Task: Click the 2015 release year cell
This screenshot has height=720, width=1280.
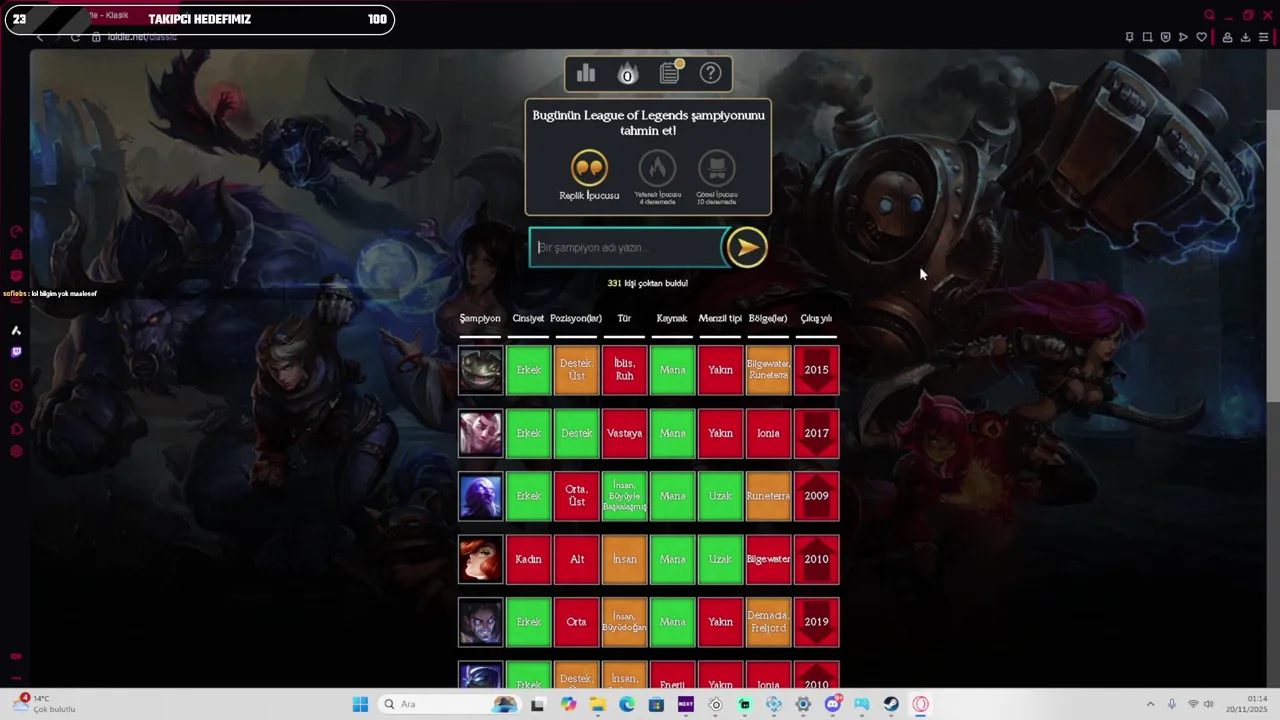Action: 816,370
